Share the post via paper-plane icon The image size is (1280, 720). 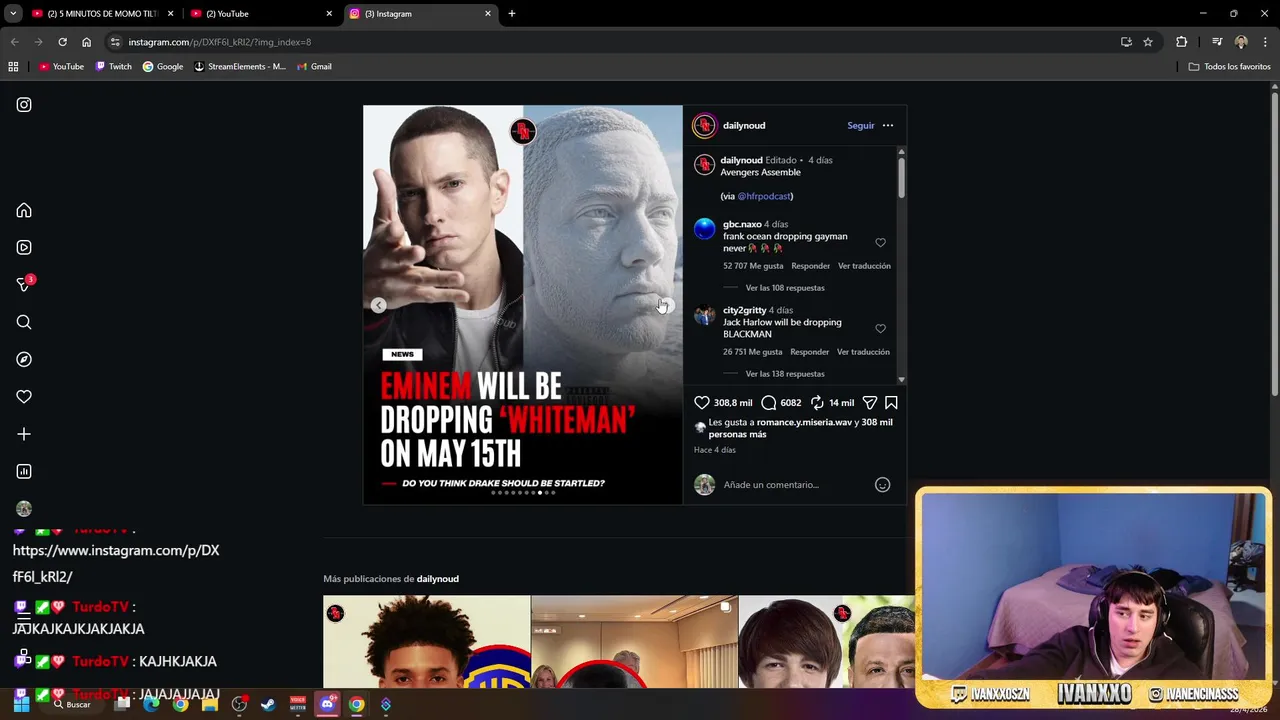[x=870, y=402]
